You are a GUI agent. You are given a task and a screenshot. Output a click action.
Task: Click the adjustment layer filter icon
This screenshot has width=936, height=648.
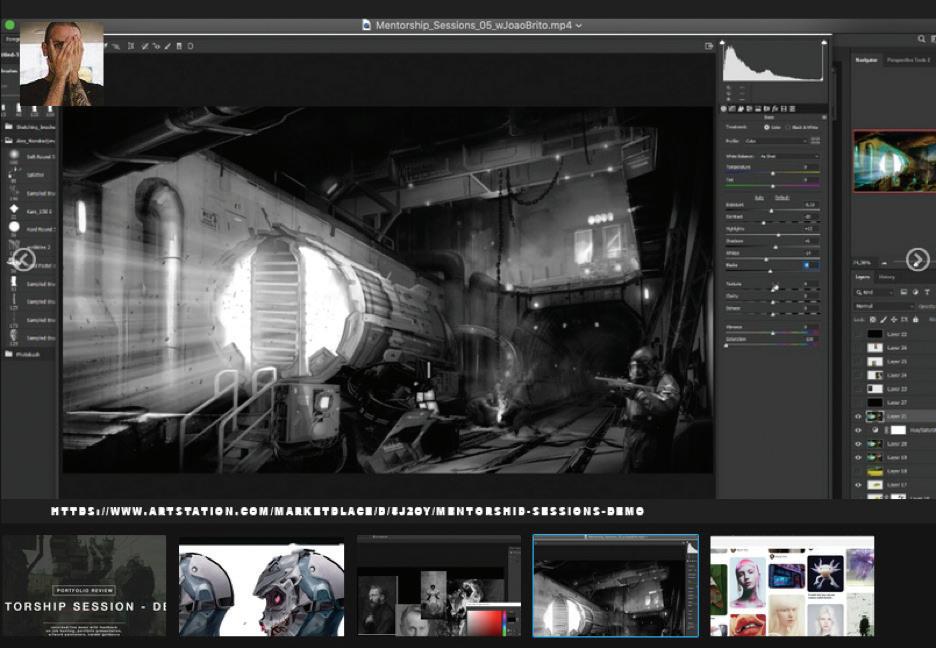pyautogui.click(x=916, y=292)
